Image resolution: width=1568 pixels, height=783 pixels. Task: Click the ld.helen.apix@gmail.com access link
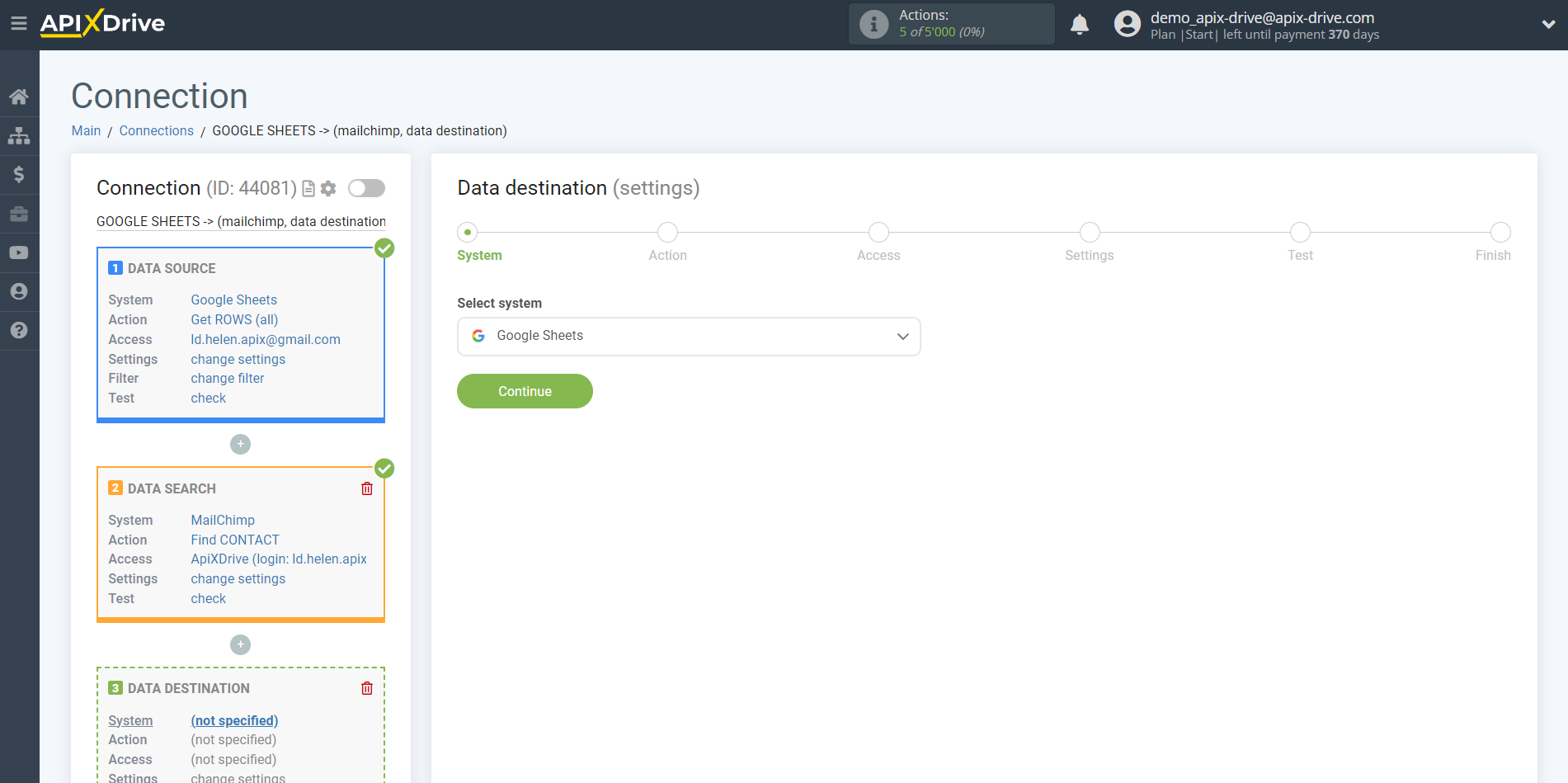coord(266,339)
